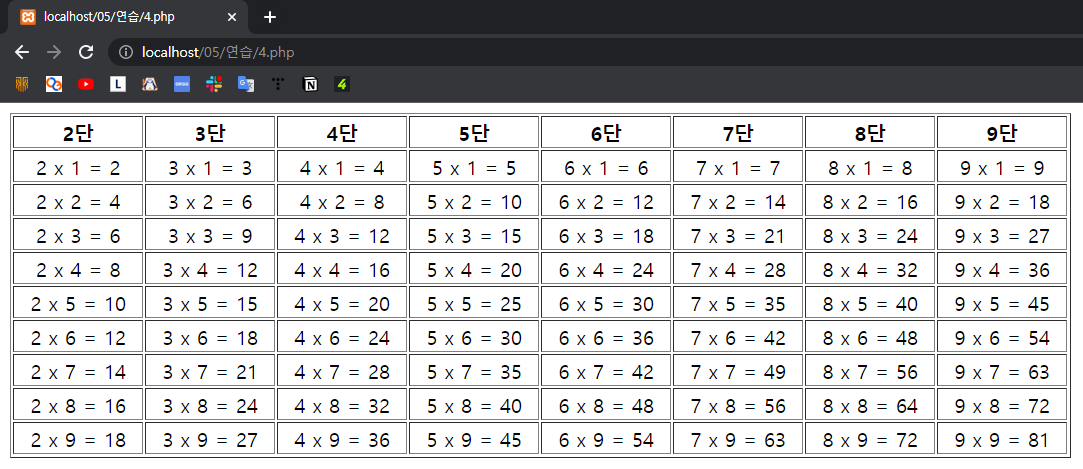Image resolution: width=1083 pixels, height=469 pixels.
Task: Click the cell 9 x 8 = 72
Action: click(1002, 405)
